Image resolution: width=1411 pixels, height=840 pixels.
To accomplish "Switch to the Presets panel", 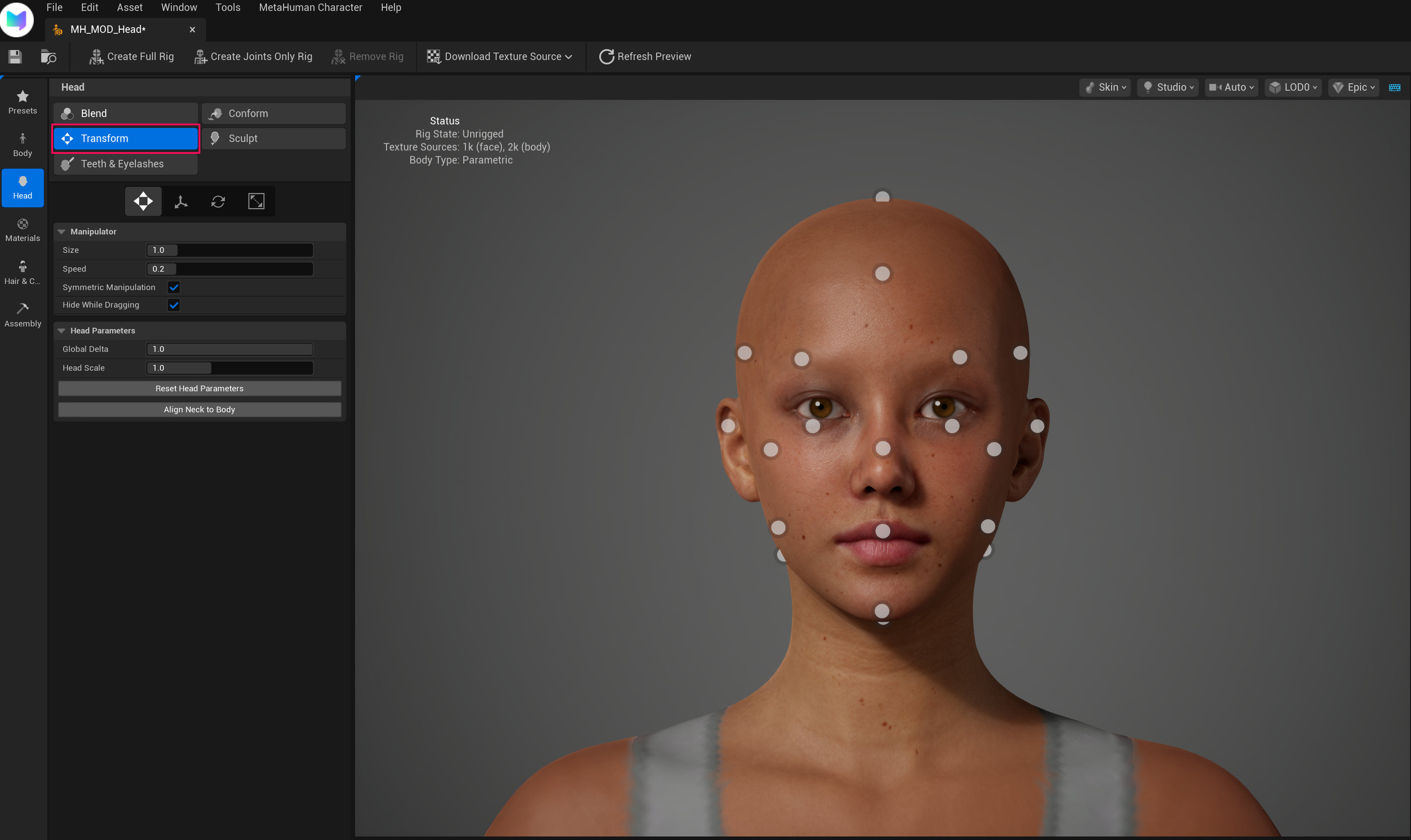I will pos(23,102).
